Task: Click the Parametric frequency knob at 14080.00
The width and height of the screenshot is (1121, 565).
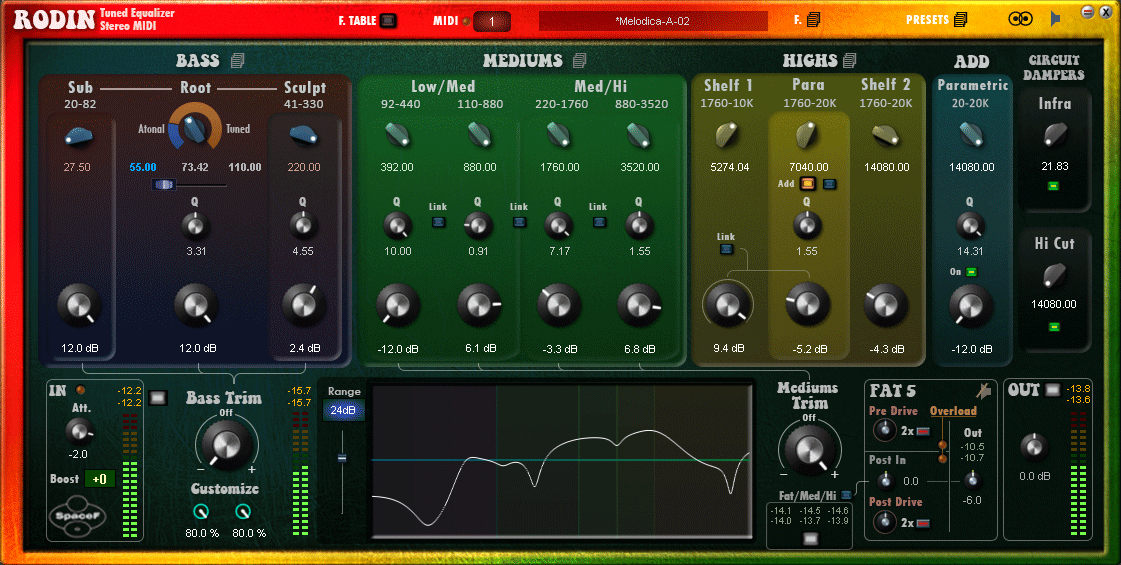Action: (x=971, y=134)
